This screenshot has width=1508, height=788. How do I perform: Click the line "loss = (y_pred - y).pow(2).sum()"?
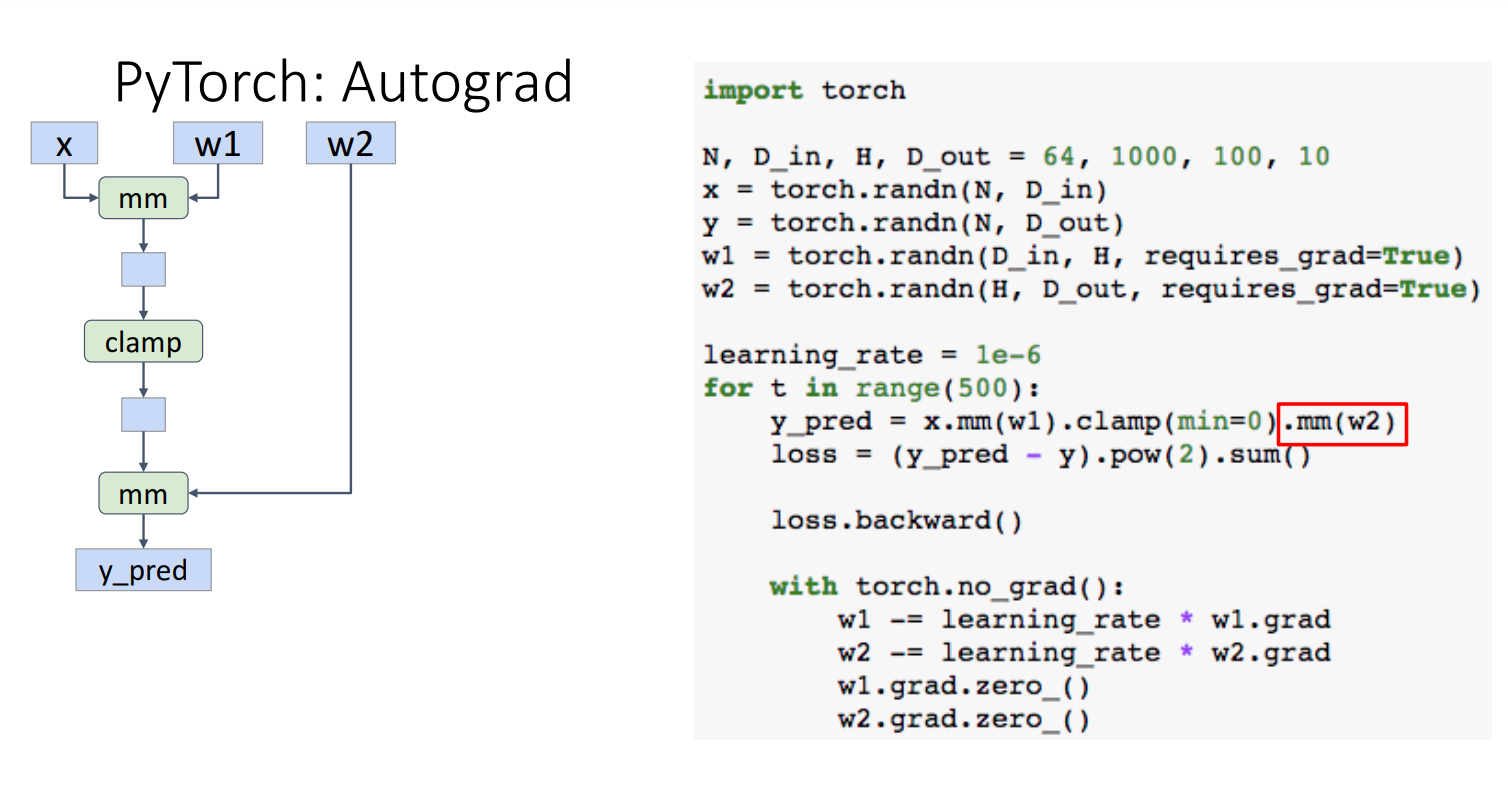(x=1041, y=455)
